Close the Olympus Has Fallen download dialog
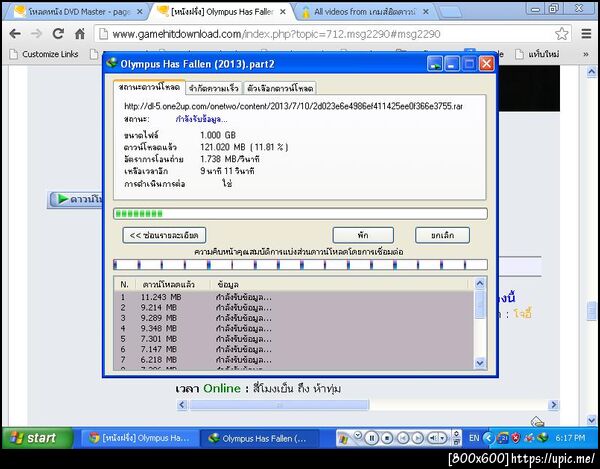Screen dimensions: 600x469 point(486,64)
